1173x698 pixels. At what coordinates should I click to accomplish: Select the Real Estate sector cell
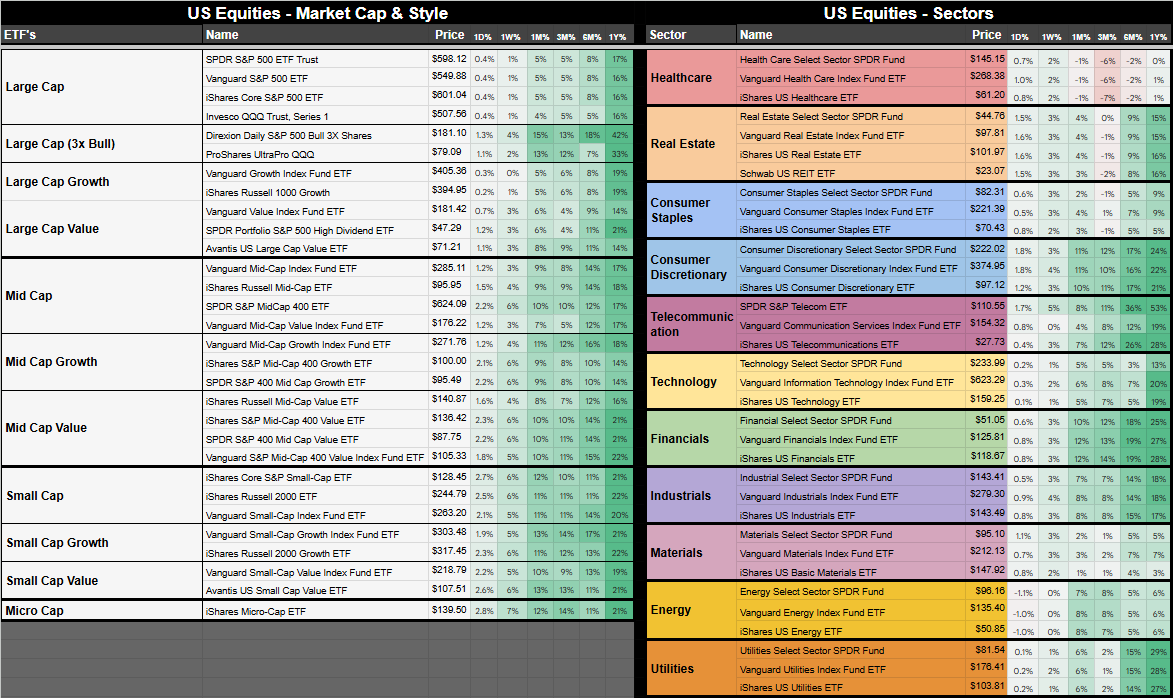[x=692, y=144]
